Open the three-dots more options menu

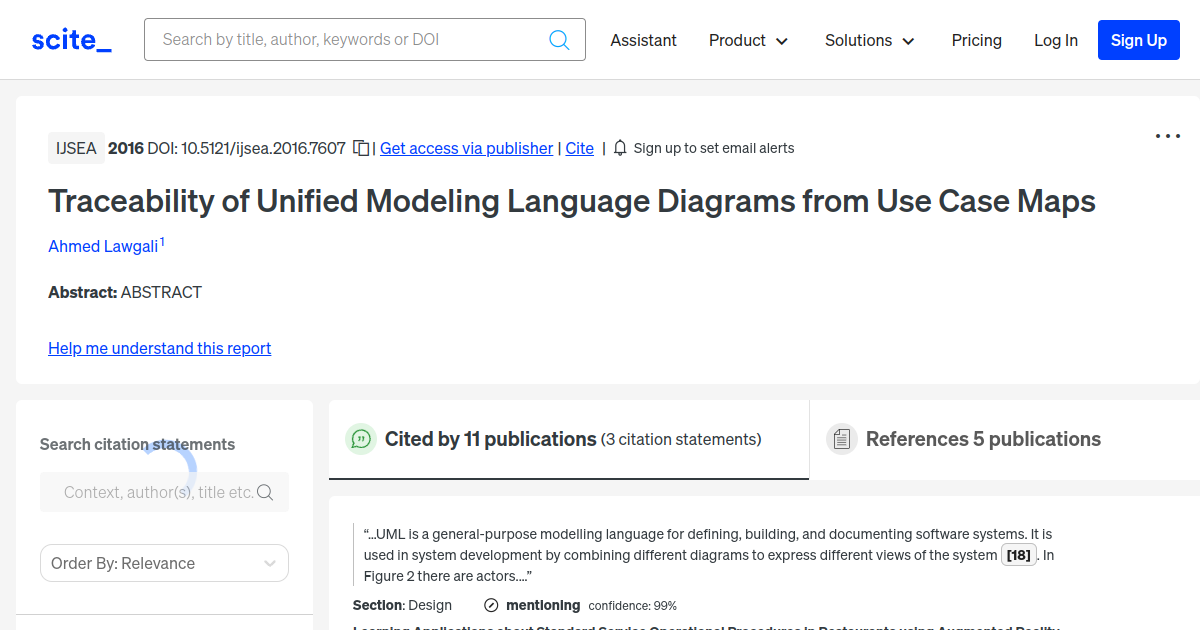(x=1167, y=136)
